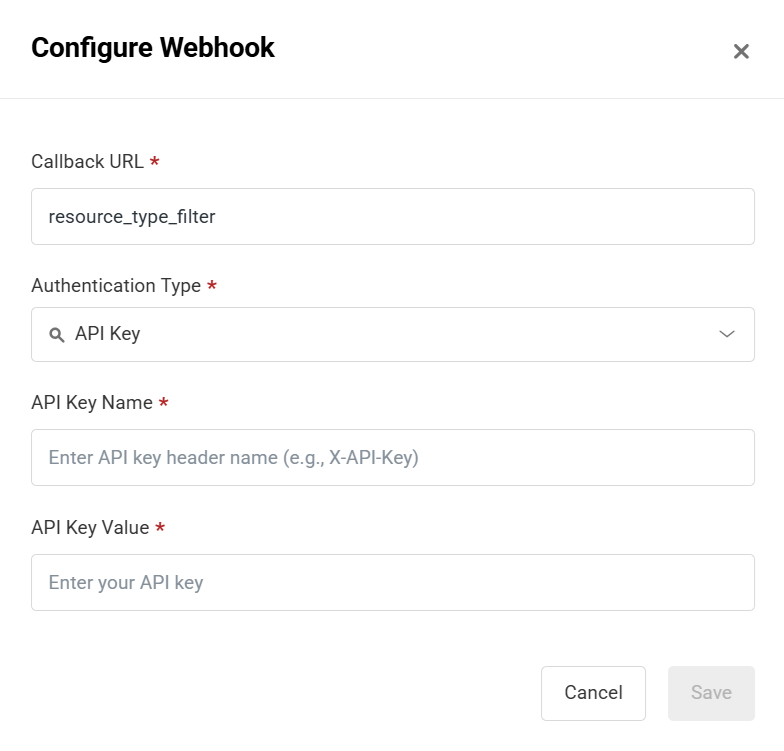This screenshot has height=751, width=784.
Task: Click the 'API Key Value' label
Action: 90,527
